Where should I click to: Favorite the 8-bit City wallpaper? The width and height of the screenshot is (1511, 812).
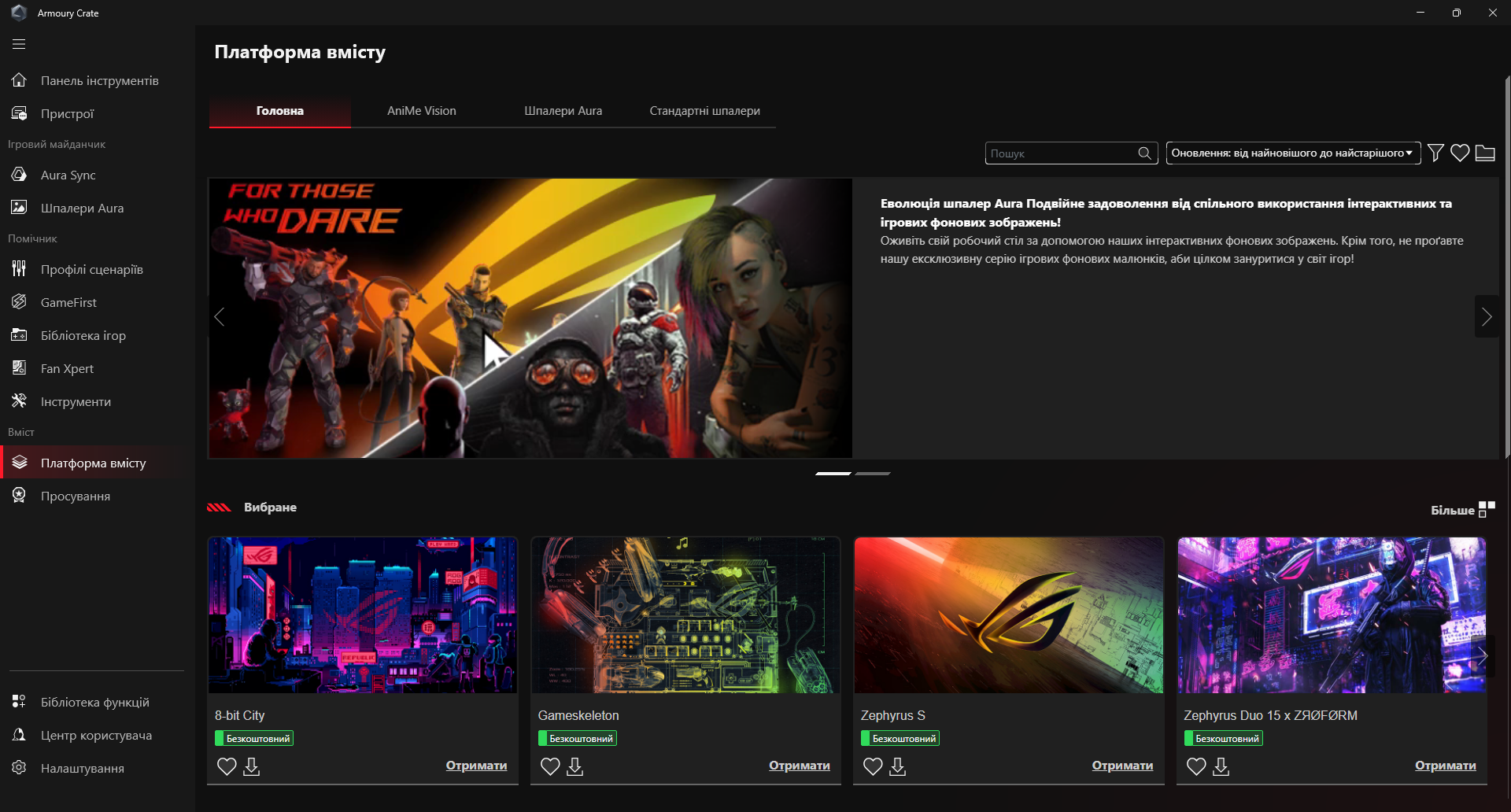click(x=227, y=766)
